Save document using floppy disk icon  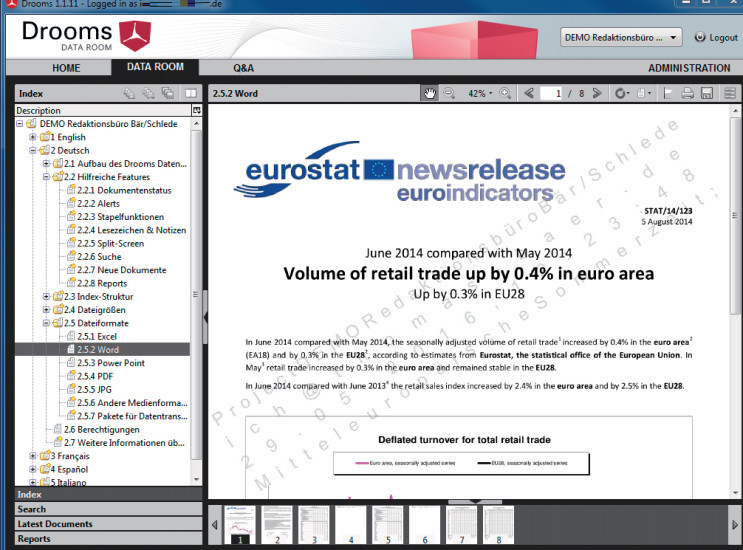(x=707, y=93)
